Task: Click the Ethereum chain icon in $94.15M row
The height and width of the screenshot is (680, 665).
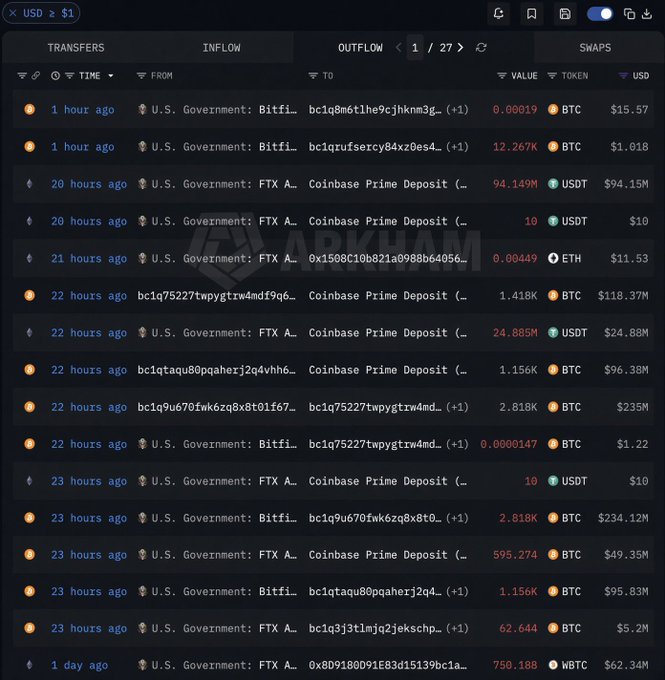Action: [29, 184]
